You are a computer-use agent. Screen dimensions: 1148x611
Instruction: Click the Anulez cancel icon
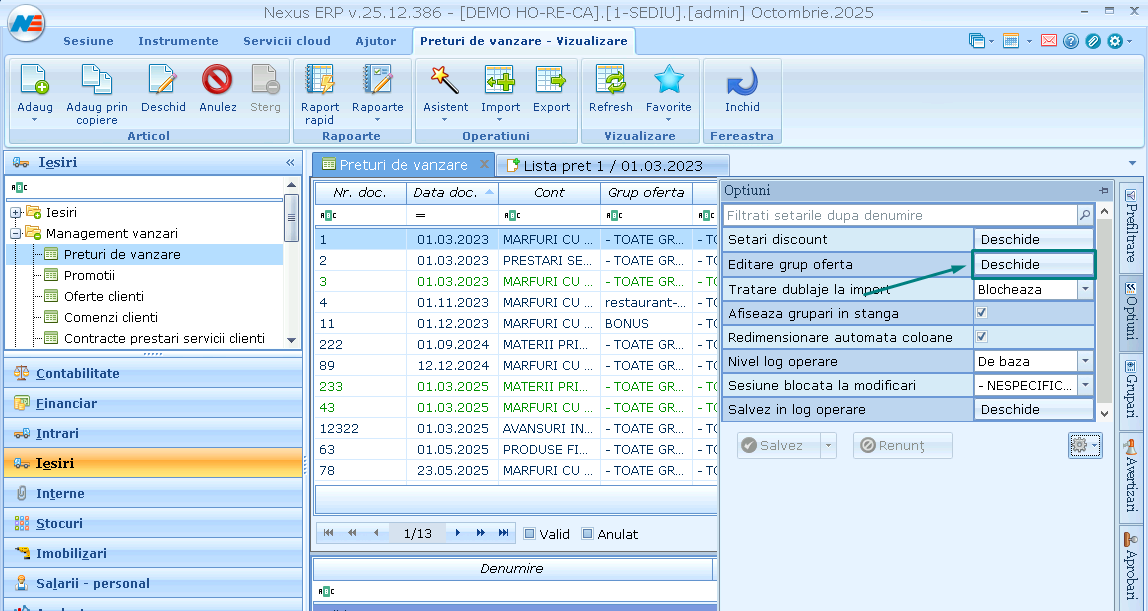(x=217, y=81)
